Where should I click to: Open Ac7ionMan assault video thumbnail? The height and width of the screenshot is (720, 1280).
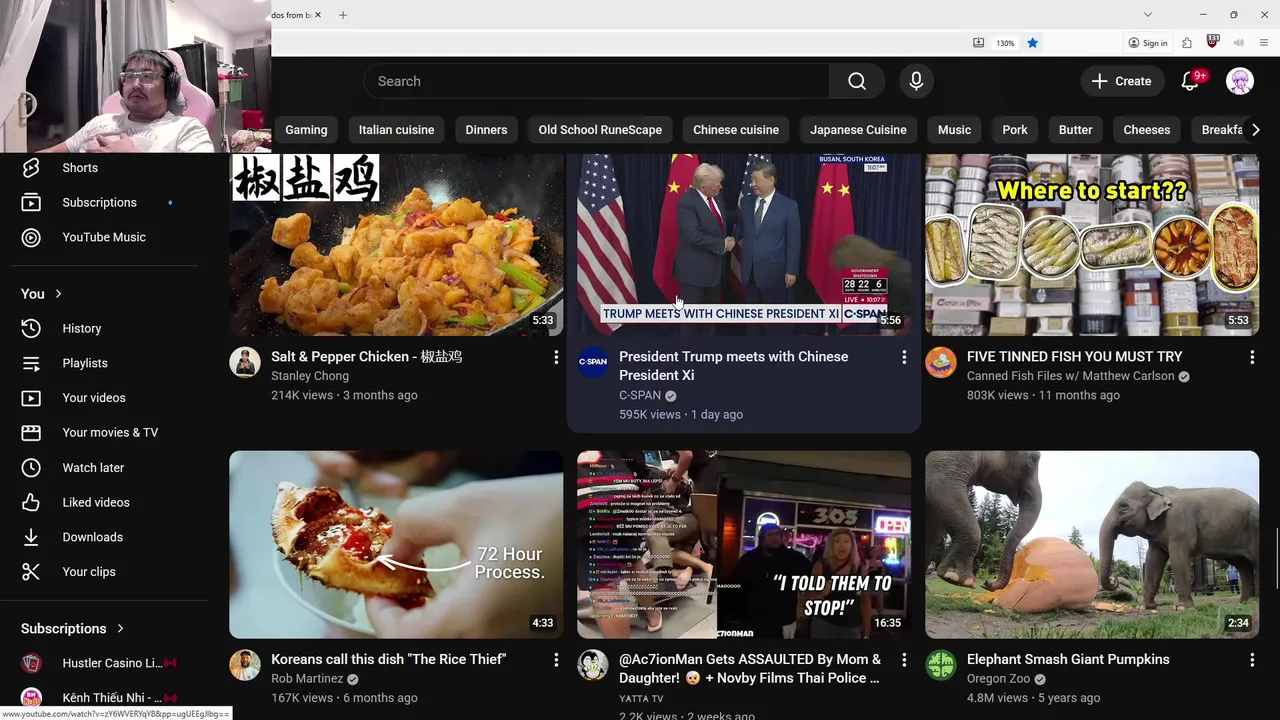pyautogui.click(x=744, y=545)
